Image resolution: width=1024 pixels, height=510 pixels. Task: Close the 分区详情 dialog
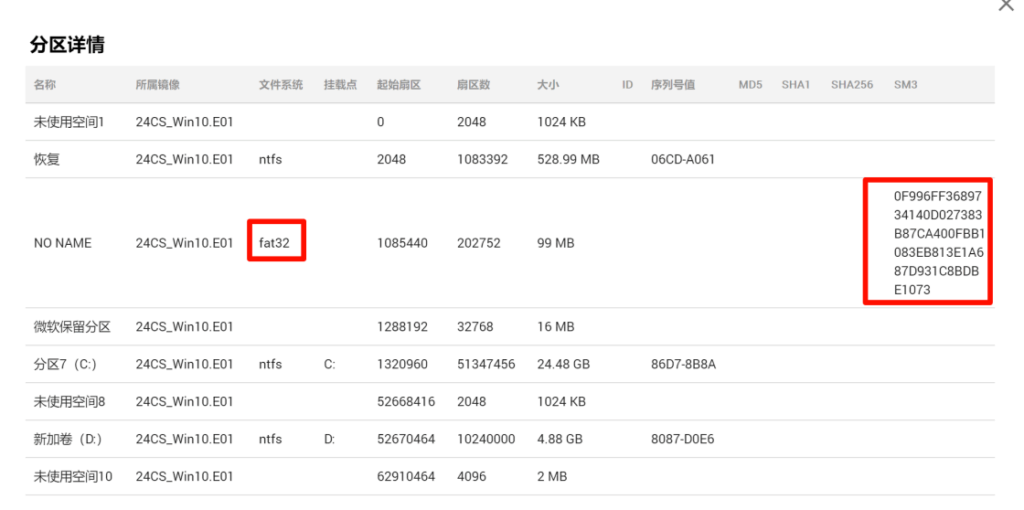pyautogui.click(x=1006, y=5)
